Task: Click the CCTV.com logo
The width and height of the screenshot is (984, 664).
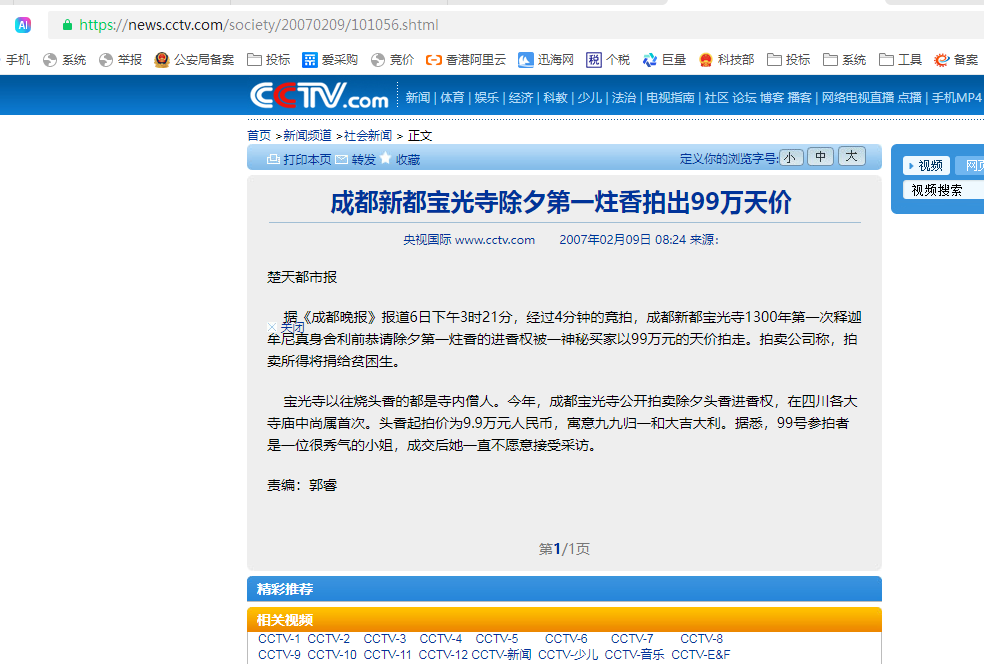Action: pos(319,96)
